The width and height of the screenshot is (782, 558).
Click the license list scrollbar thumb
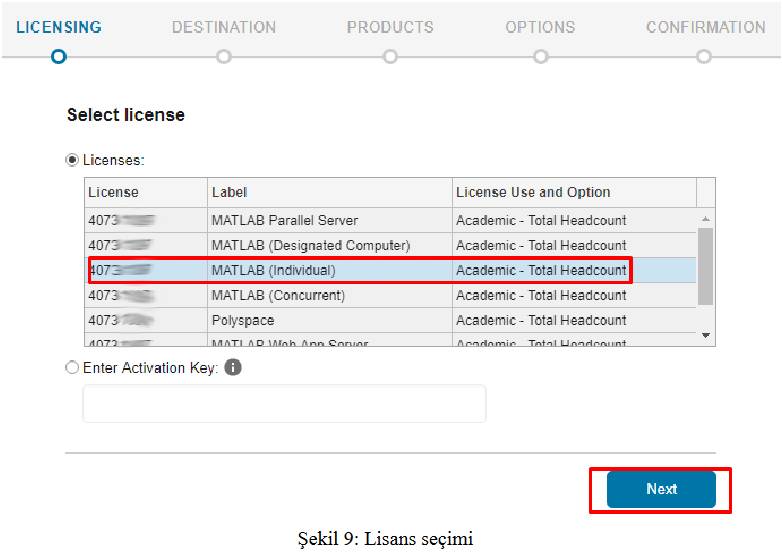click(x=705, y=266)
